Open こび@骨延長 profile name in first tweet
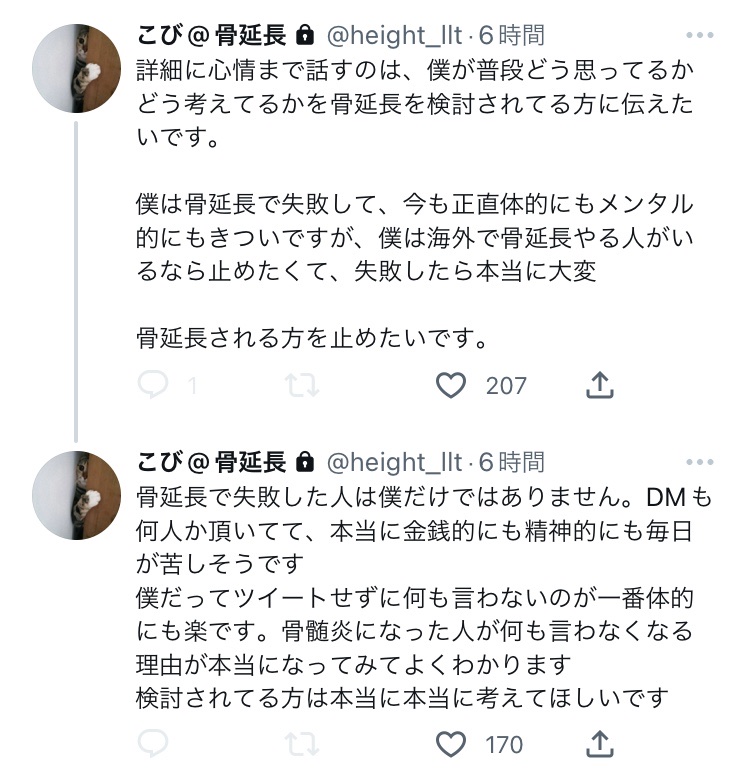The image size is (750, 773). (x=212, y=36)
